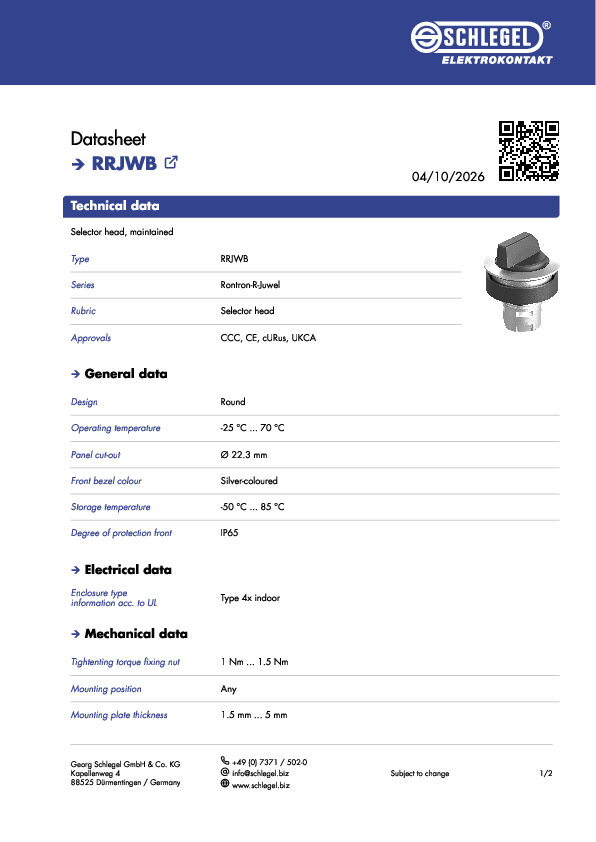The width and height of the screenshot is (596, 842).
Task: Click the Schlegel Elektrokontakt logo
Action: coord(482,43)
